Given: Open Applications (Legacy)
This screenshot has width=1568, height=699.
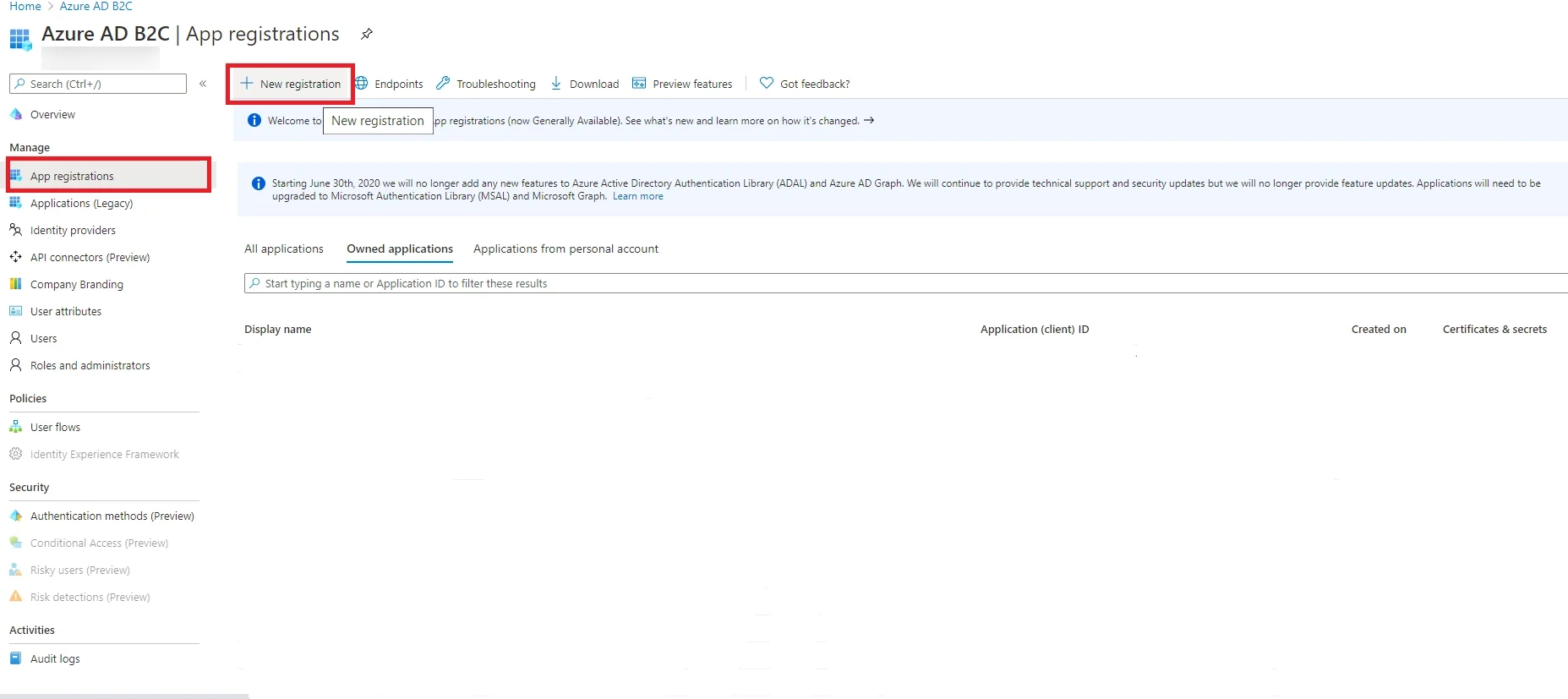Looking at the screenshot, I should point(81,203).
